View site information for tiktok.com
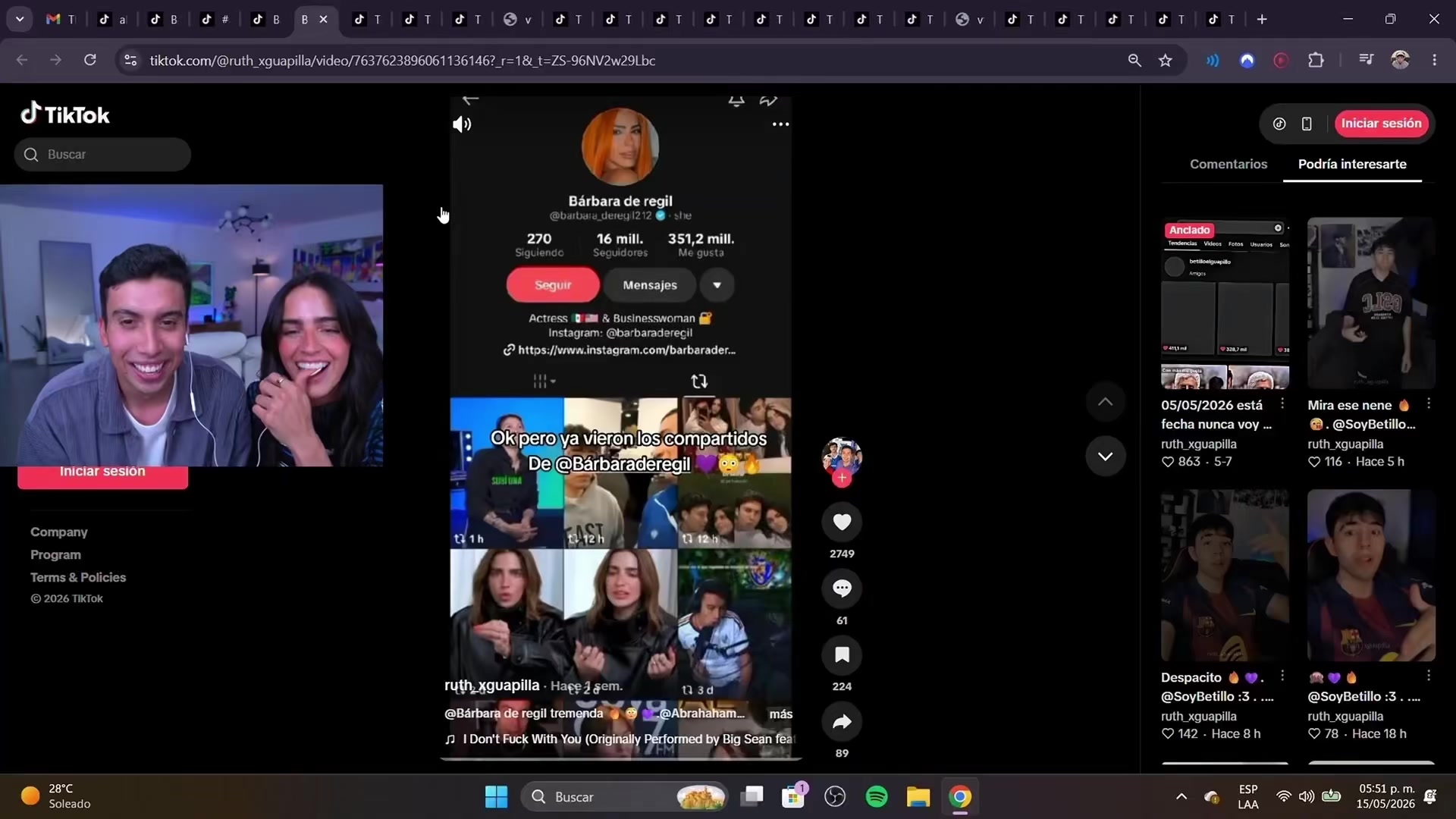 (x=130, y=60)
